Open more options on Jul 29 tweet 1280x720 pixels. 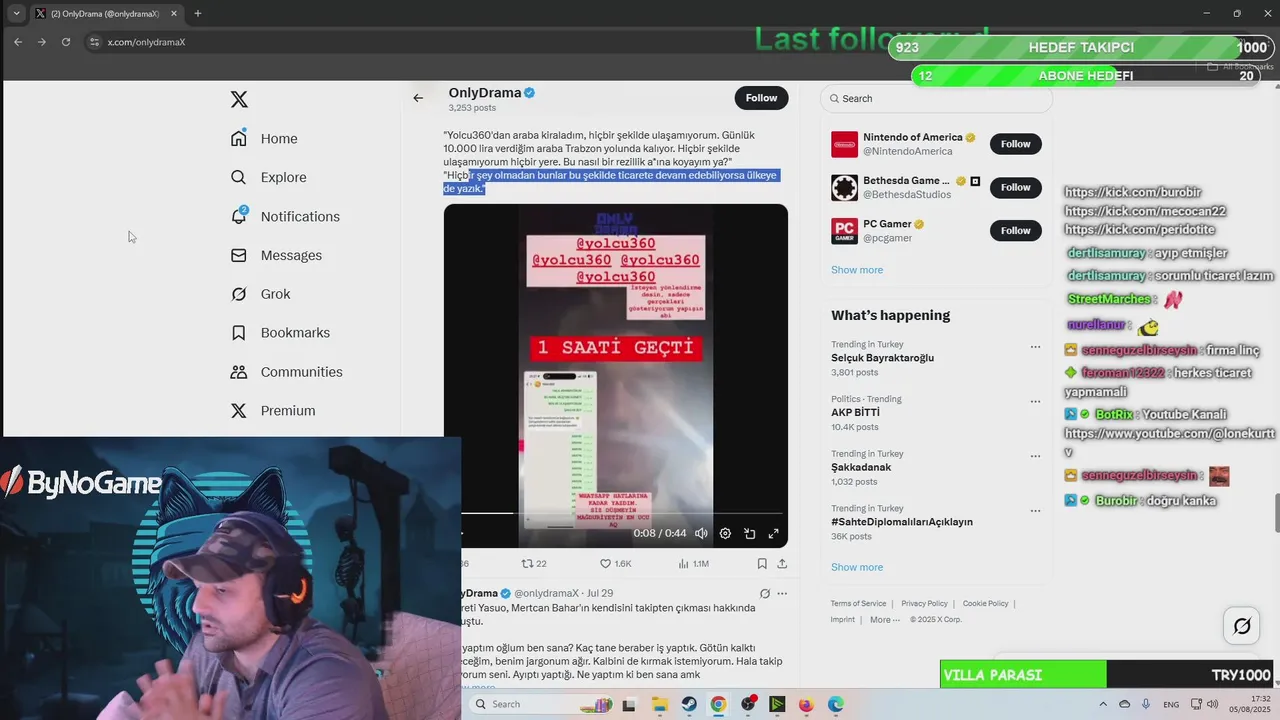[782, 593]
